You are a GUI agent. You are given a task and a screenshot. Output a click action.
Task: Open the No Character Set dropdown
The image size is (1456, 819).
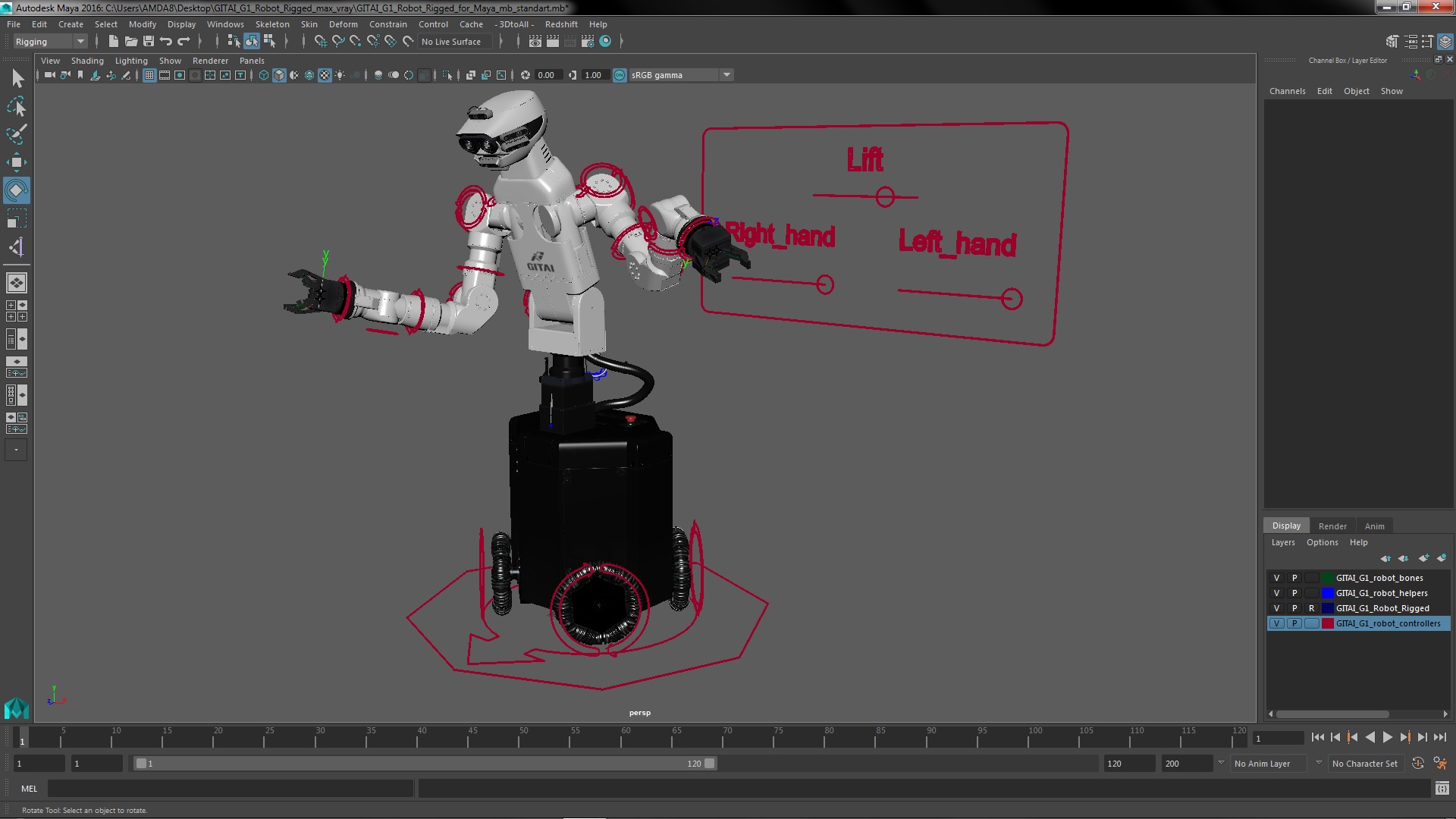1367,764
